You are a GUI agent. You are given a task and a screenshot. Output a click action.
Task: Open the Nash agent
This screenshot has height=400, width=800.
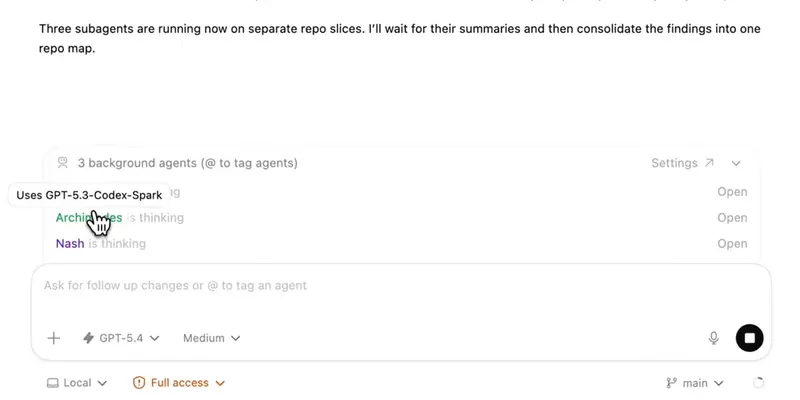pos(732,244)
